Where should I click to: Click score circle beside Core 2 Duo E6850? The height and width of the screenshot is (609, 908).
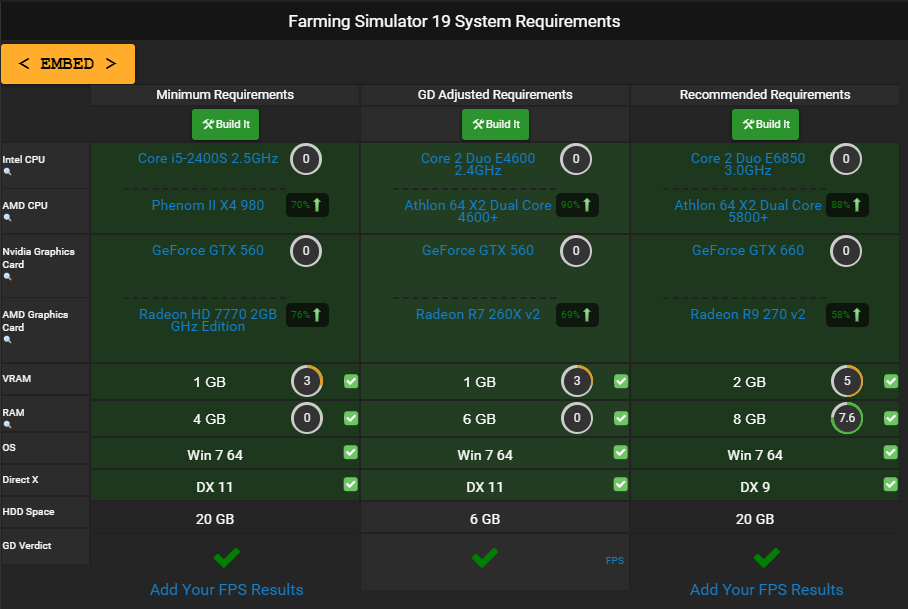(845, 159)
